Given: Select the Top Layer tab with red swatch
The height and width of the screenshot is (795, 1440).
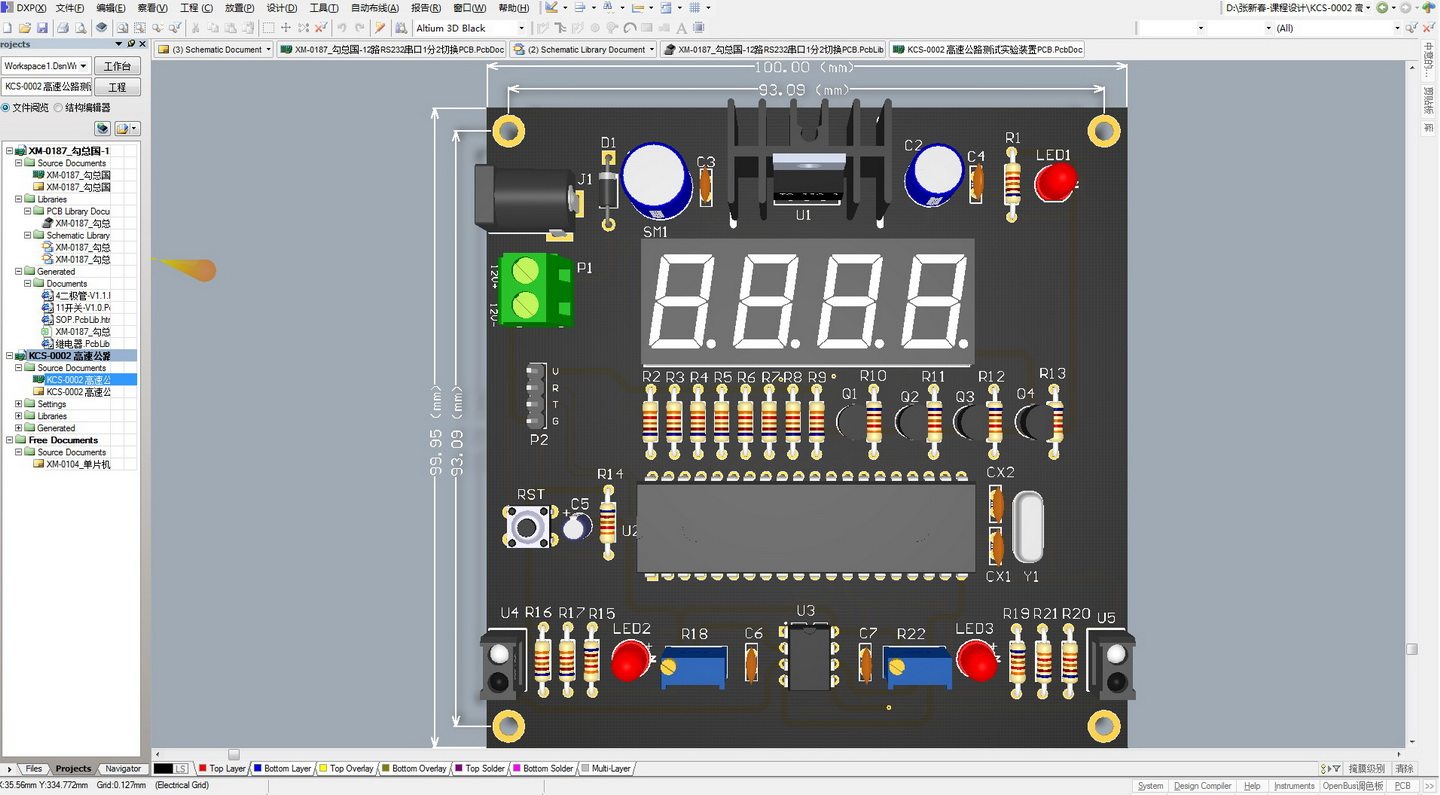Looking at the screenshot, I should pos(222,769).
